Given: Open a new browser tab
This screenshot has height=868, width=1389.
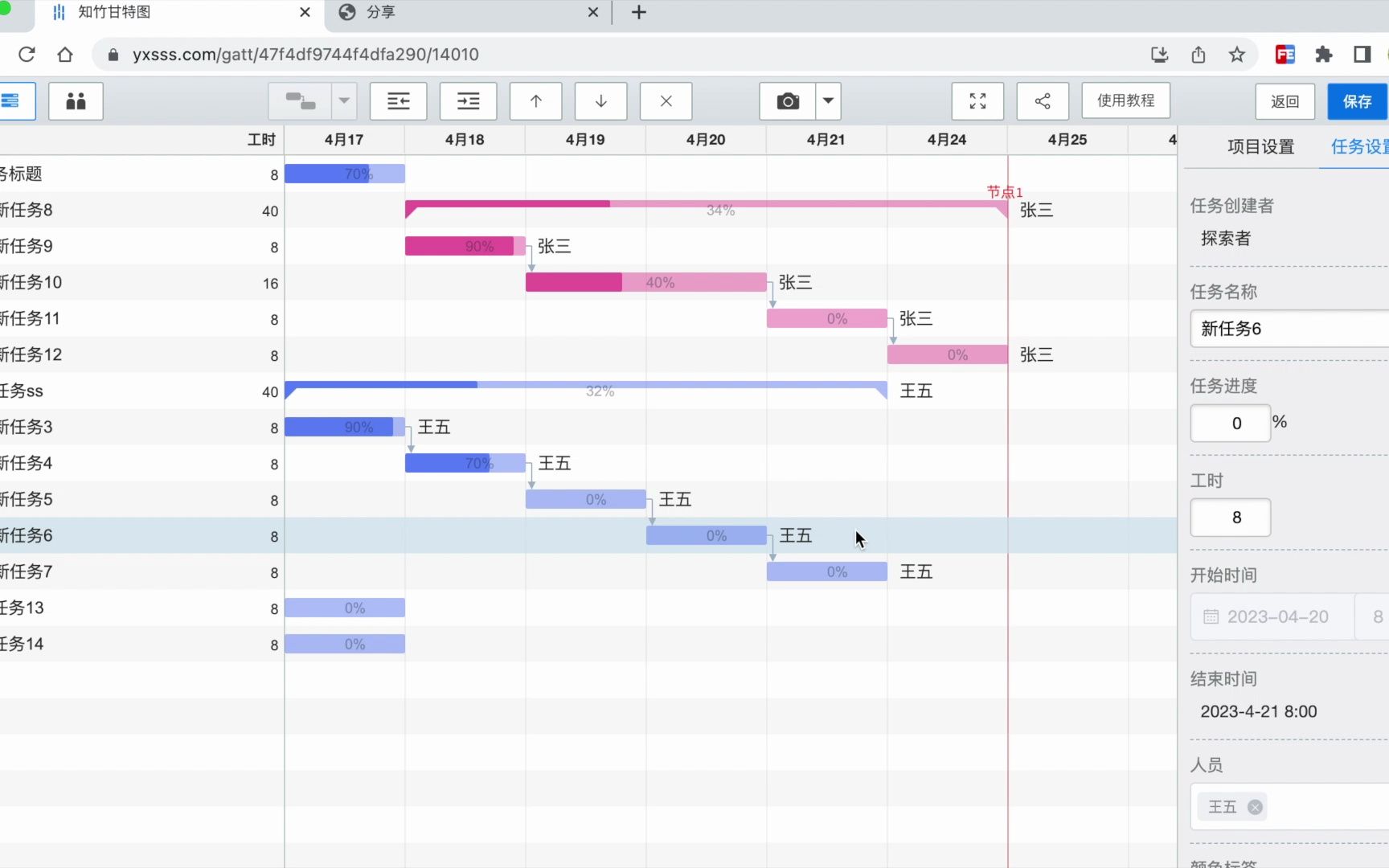Looking at the screenshot, I should tap(638, 12).
